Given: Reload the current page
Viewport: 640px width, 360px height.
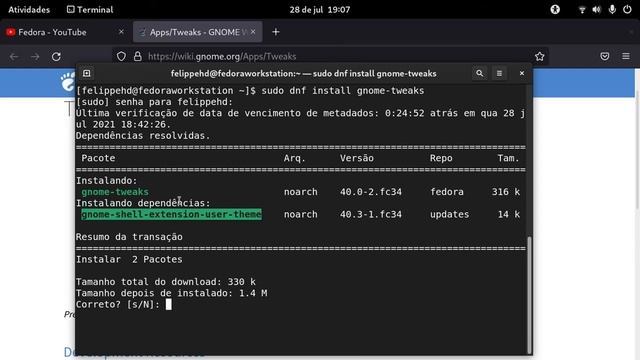Looking at the screenshot, I should (x=56, y=56).
